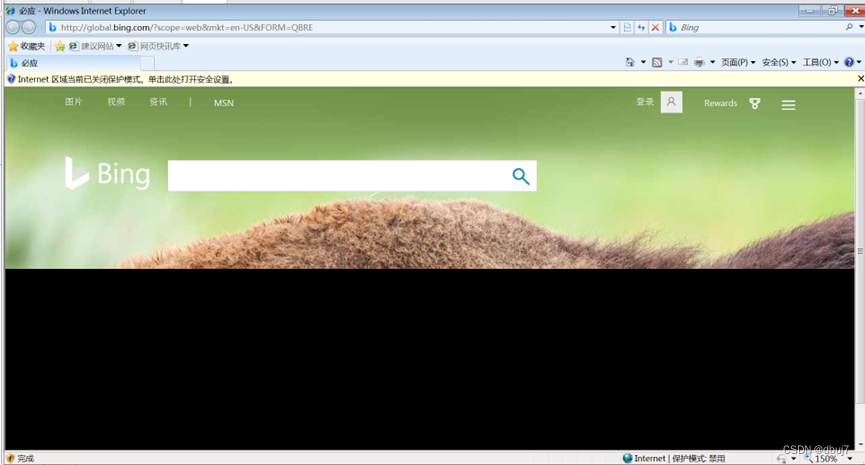
Task: Click the compatibility view page icon
Action: click(x=627, y=27)
